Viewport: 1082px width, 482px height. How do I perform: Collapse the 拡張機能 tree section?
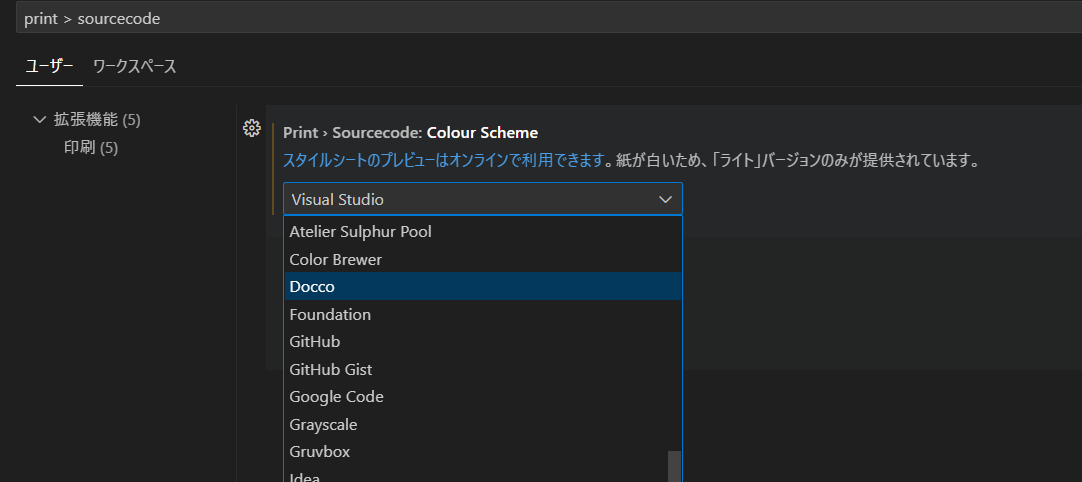pos(39,119)
